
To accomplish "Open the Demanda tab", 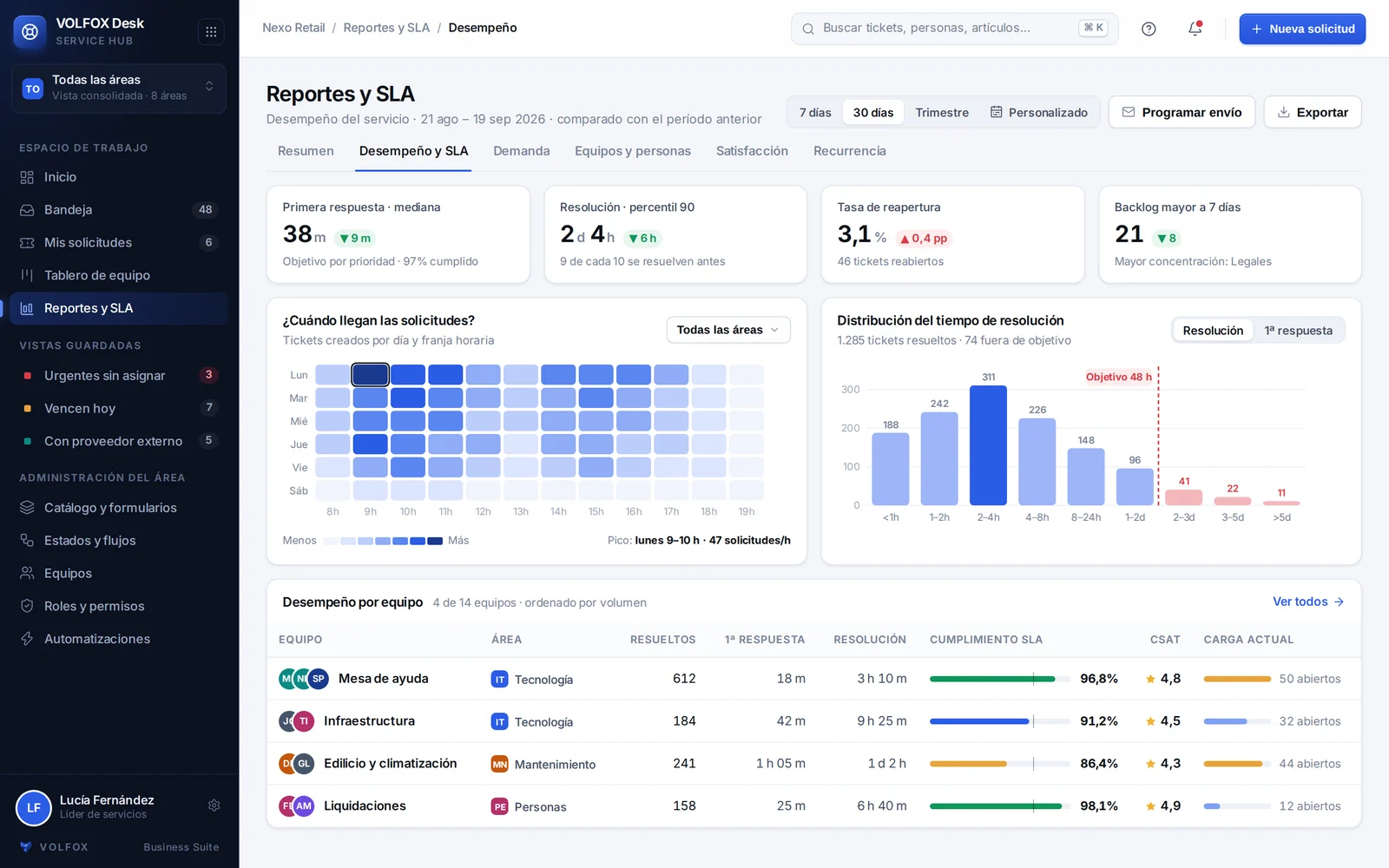I will (x=522, y=151).
